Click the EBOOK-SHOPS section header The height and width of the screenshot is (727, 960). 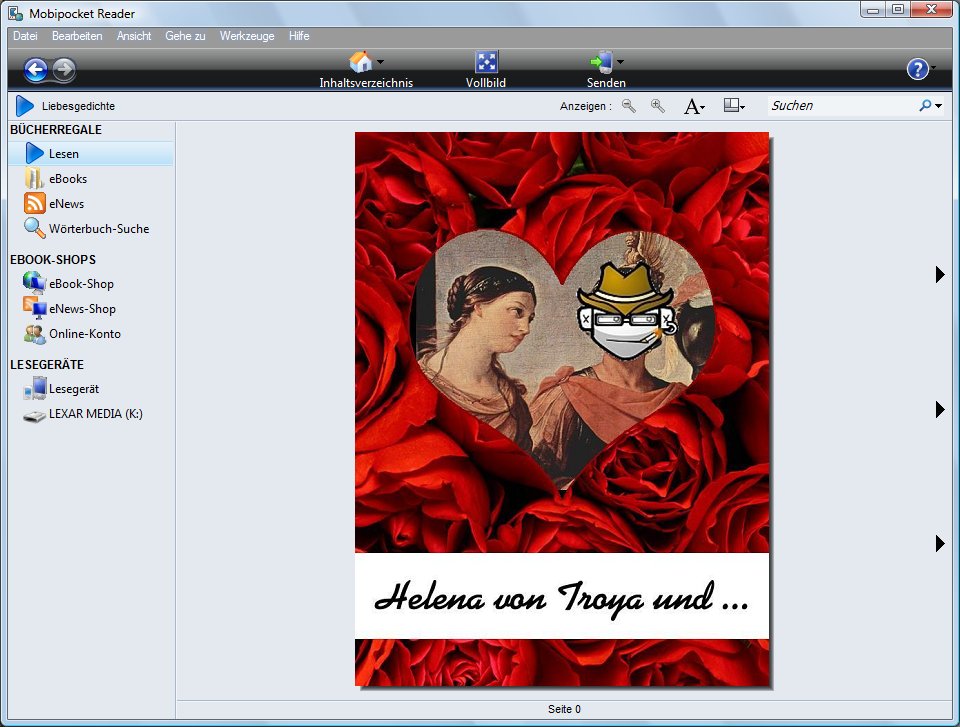click(x=53, y=260)
